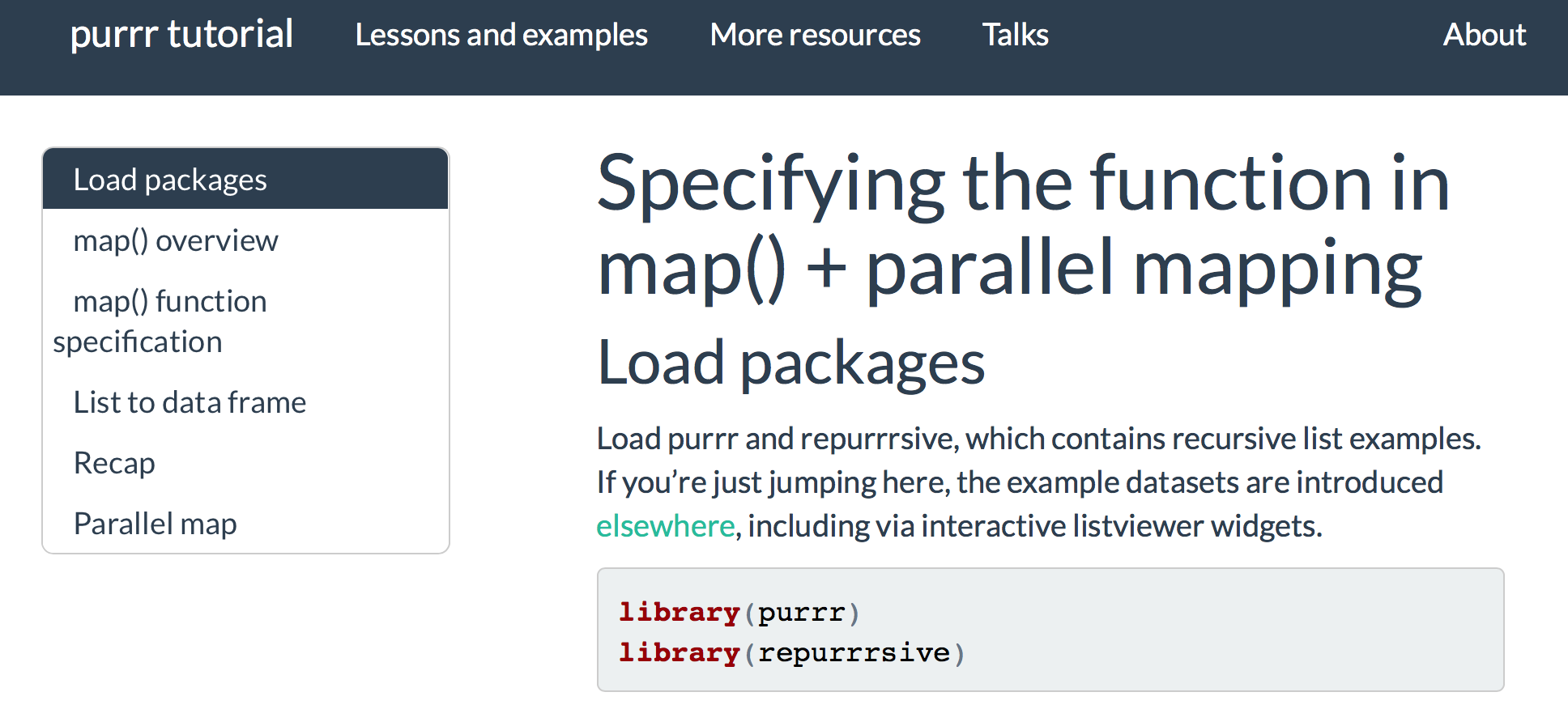Go to the Talks page
Viewport: 1568px width, 709px height.
click(x=1015, y=35)
